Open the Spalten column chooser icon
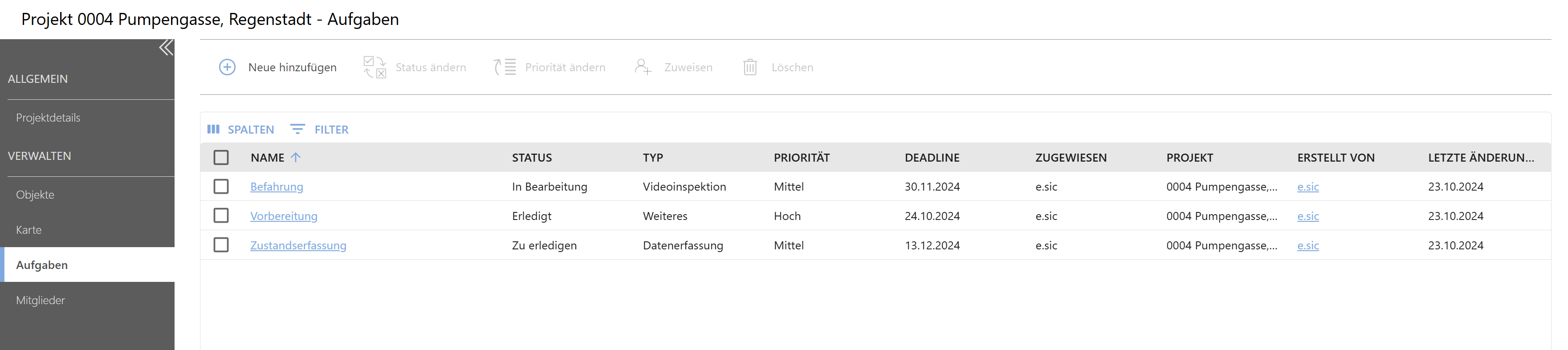 [213, 129]
